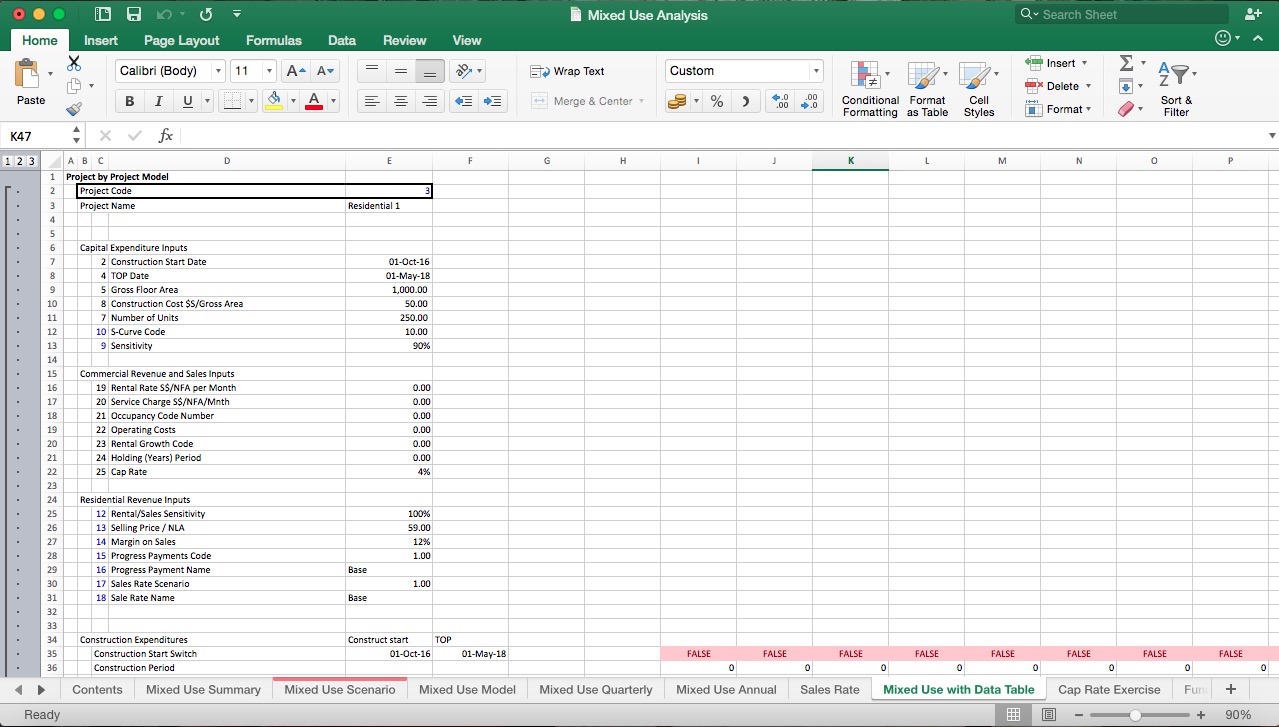Click the Clear eraser icon
Image resolution: width=1279 pixels, height=727 pixels.
point(1126,108)
